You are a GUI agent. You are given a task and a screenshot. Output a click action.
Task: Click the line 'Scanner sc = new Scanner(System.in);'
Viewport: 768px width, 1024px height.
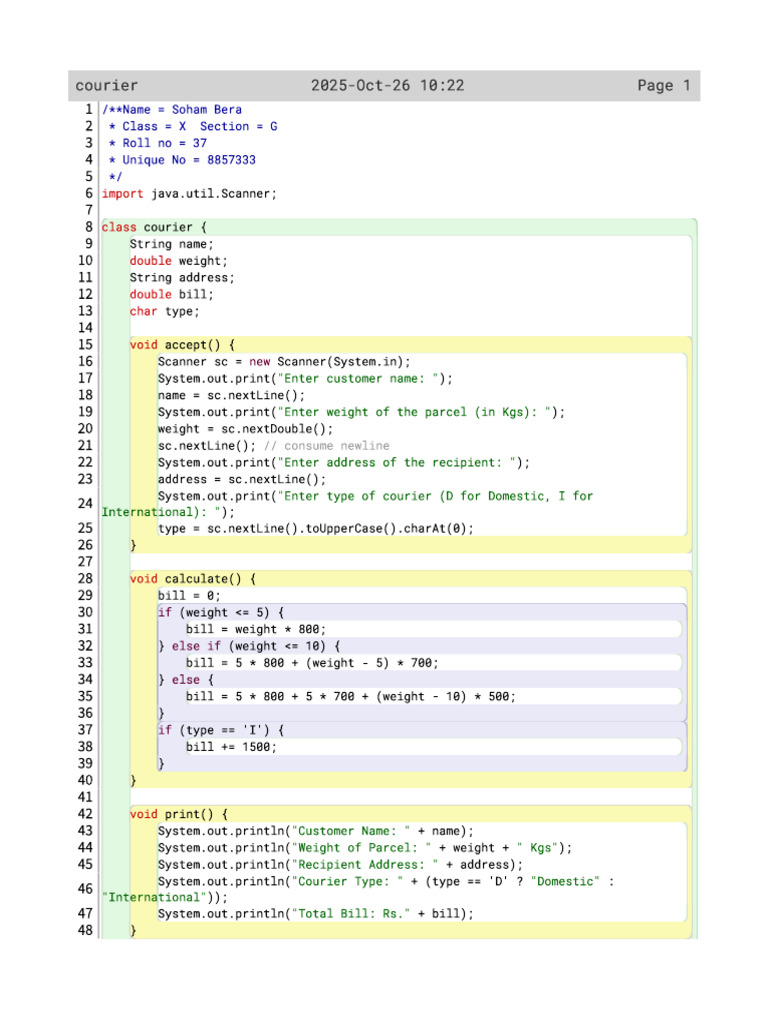[x=284, y=362]
